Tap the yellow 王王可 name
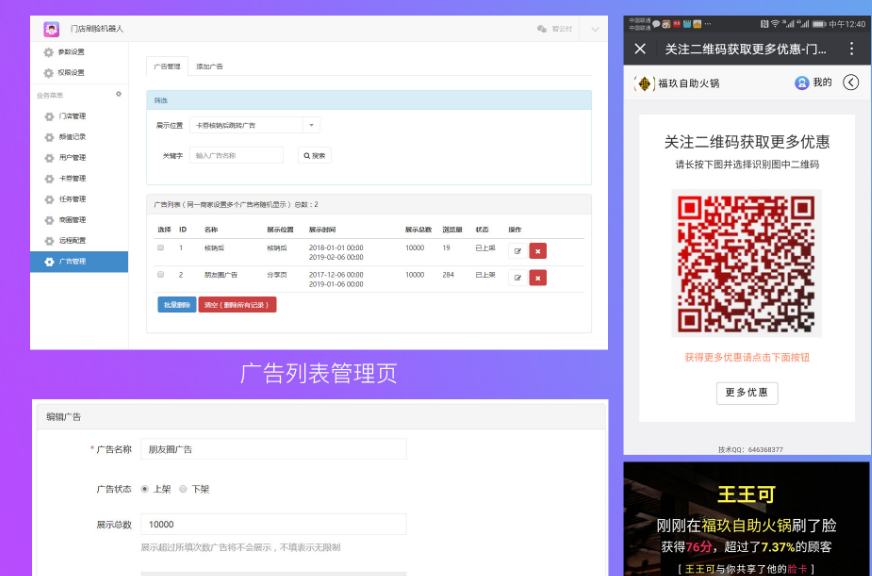The image size is (872, 576). point(746,494)
